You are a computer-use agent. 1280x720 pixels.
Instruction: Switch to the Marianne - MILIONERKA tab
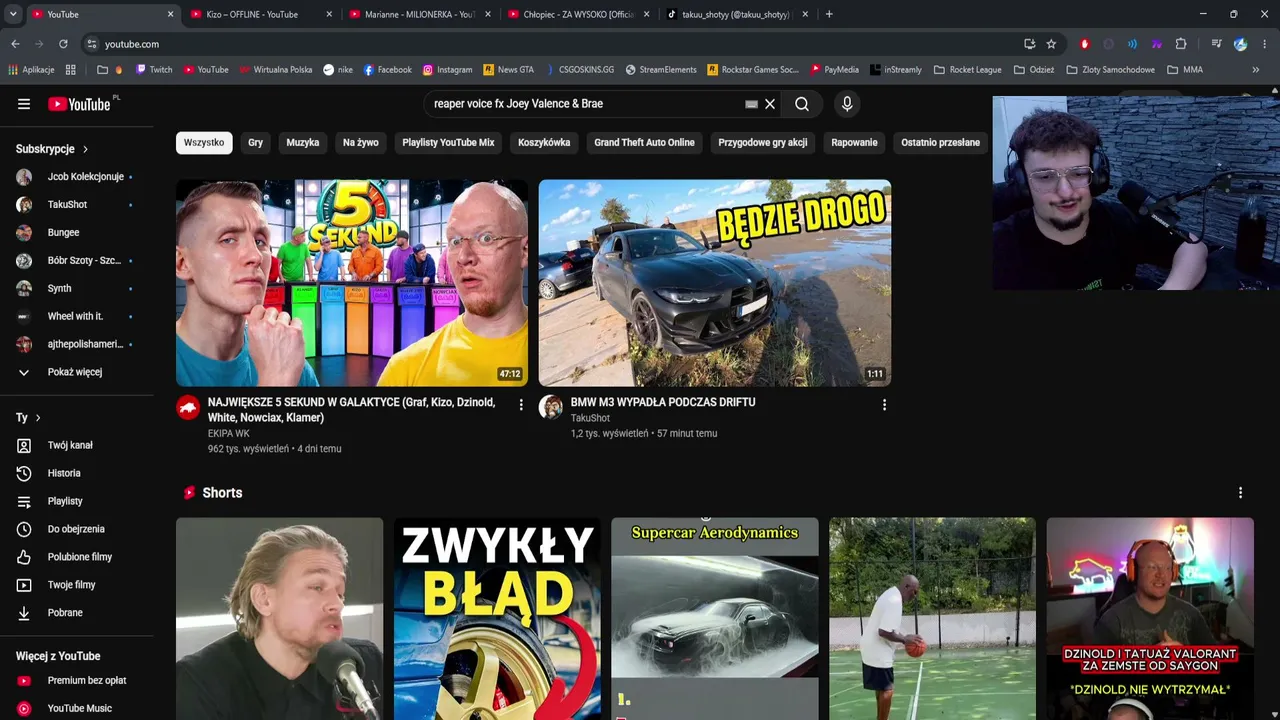[418, 14]
